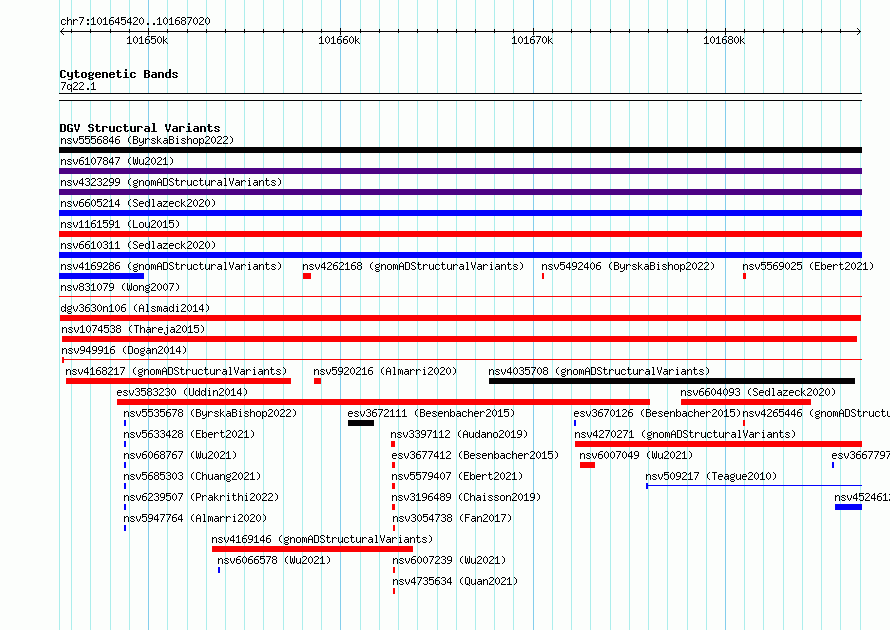Open nsv6007239 (Wu2021) variant label

(x=449, y=560)
